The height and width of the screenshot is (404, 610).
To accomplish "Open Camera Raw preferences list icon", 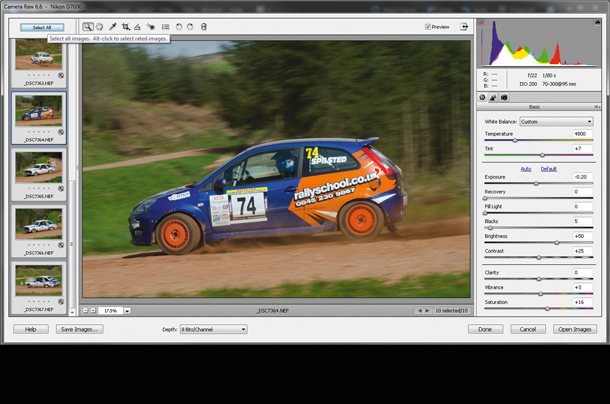I will point(166,27).
